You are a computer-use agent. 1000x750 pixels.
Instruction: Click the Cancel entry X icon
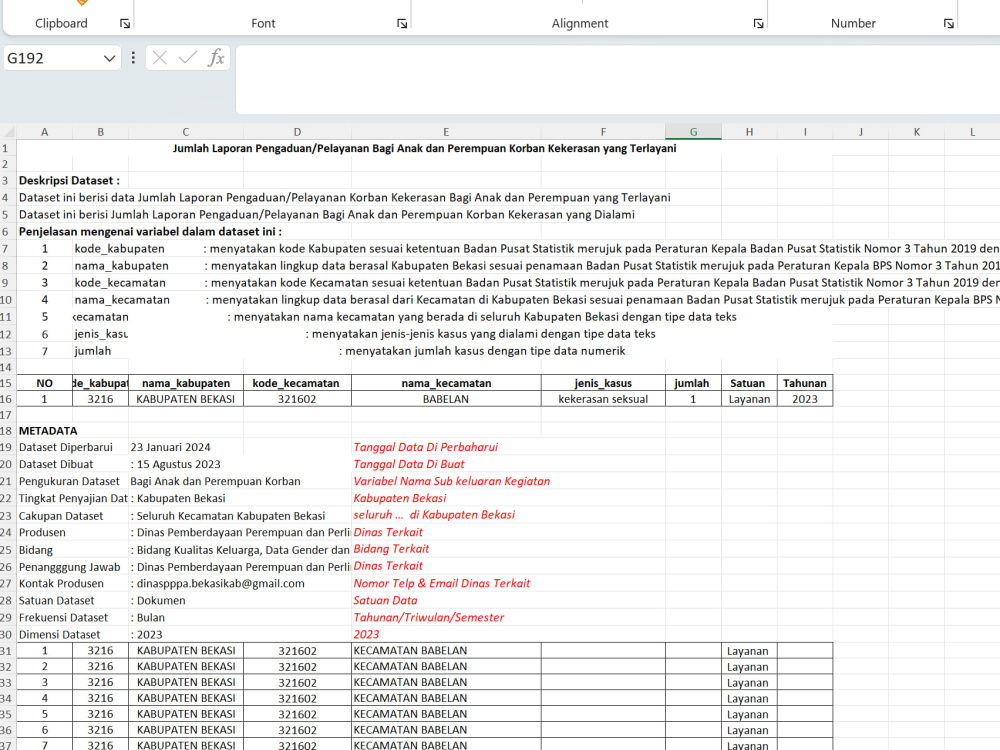pos(159,58)
